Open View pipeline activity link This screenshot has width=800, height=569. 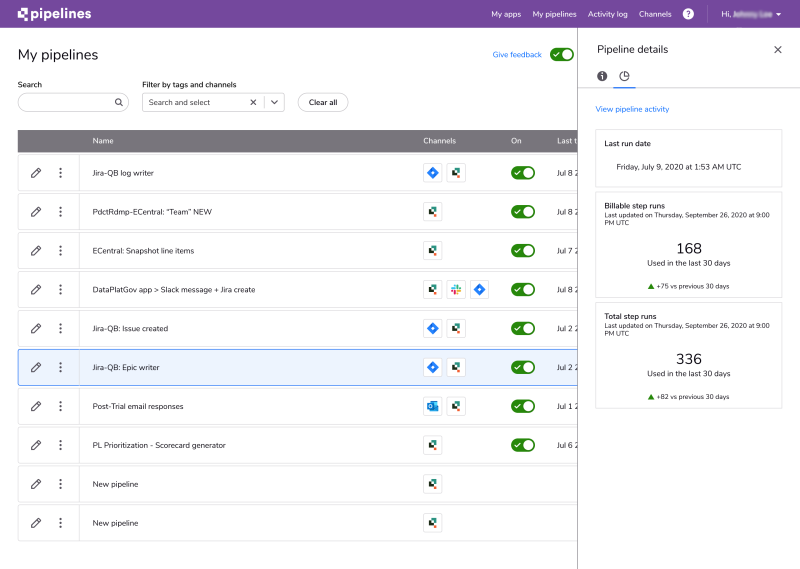tap(632, 109)
